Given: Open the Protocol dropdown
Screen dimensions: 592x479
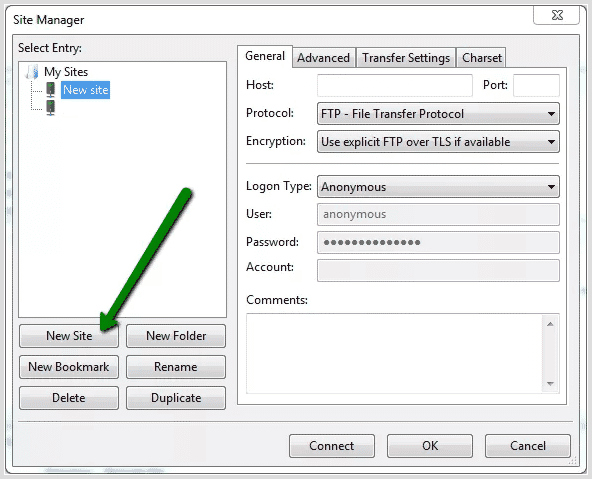Looking at the screenshot, I should point(438,114).
